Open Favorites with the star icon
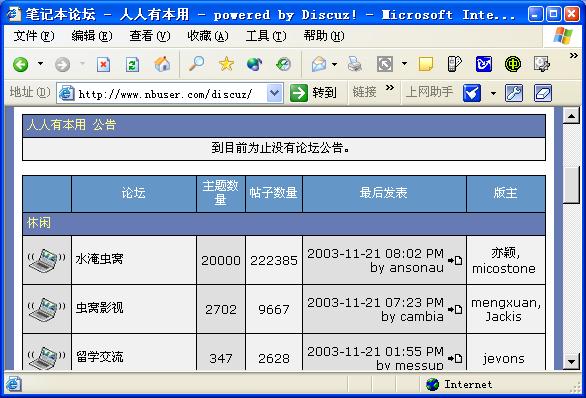The height and width of the screenshot is (398, 586). [226, 64]
